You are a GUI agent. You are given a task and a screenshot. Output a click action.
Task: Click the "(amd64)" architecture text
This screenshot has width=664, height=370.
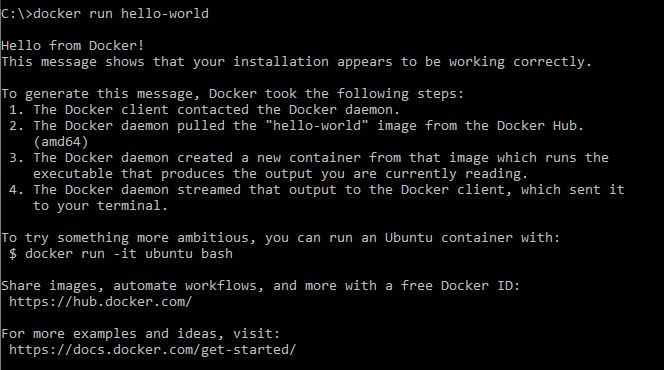[61, 142]
